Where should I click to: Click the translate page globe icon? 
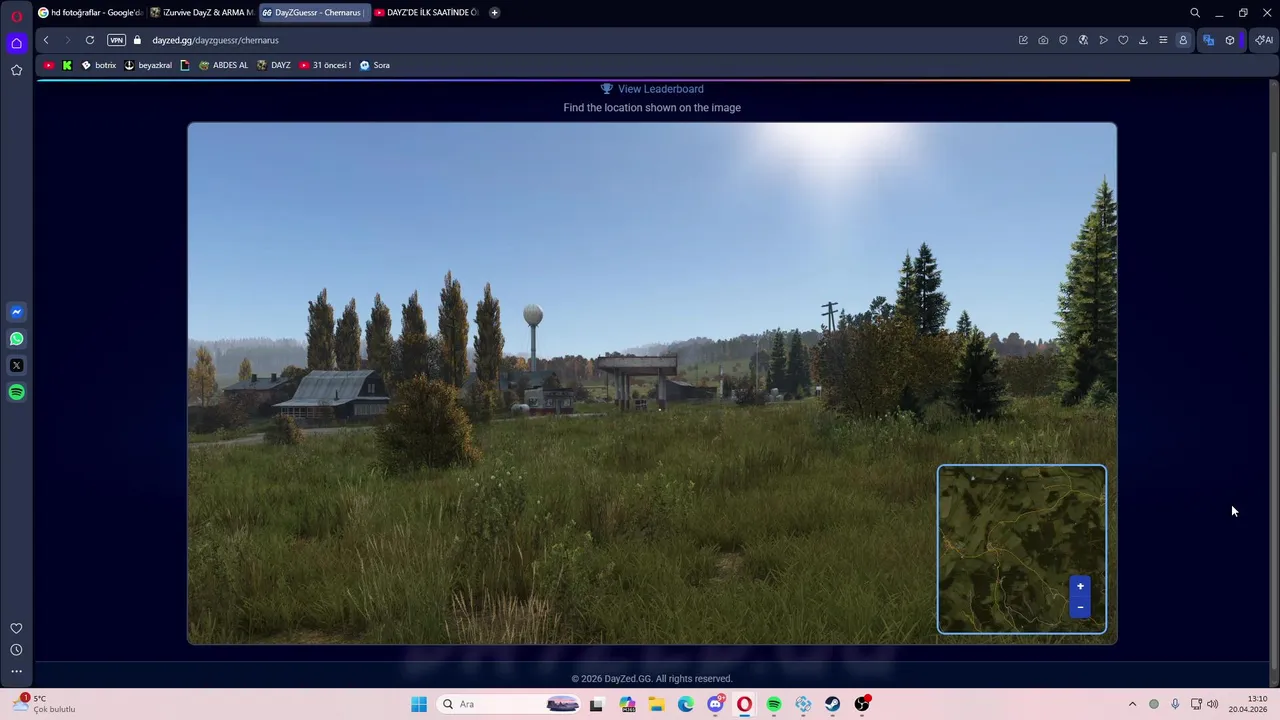coord(1083,40)
